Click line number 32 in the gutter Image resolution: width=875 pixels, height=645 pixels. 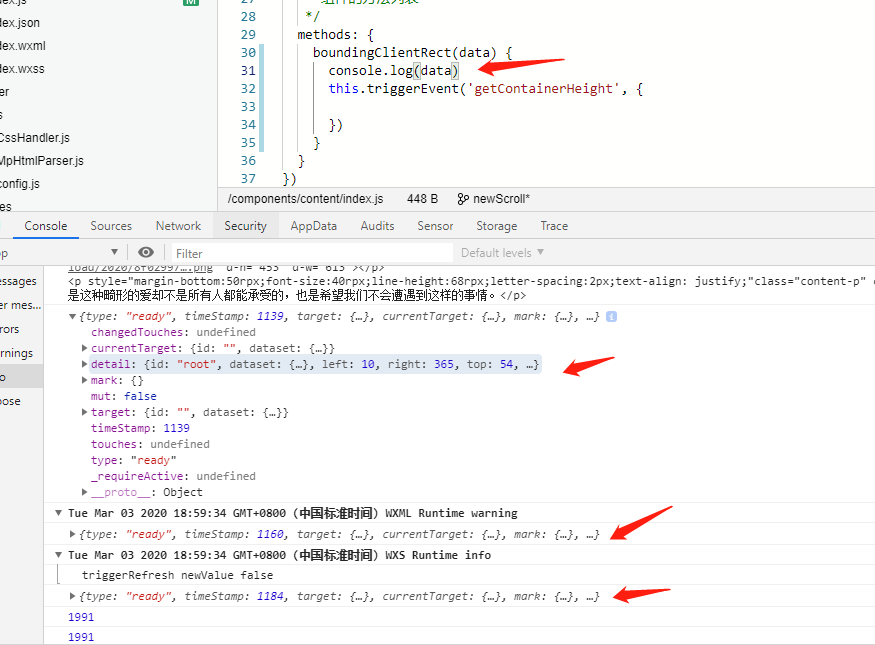tap(248, 89)
